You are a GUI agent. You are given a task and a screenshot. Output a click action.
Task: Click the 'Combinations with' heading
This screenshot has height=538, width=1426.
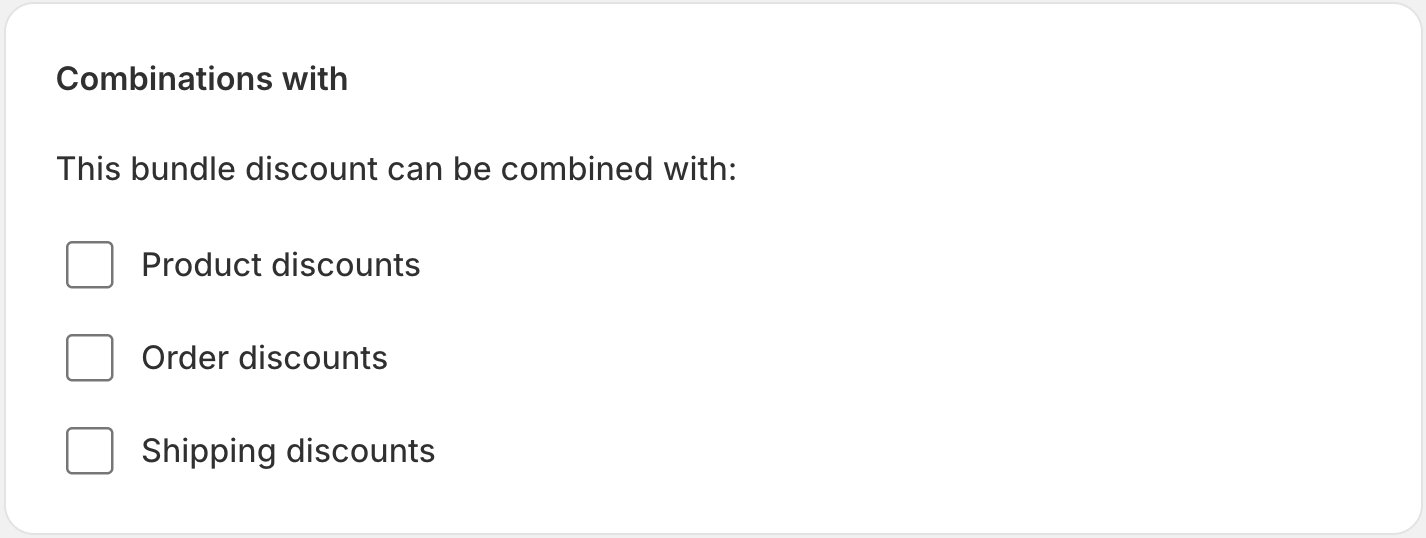point(202,79)
